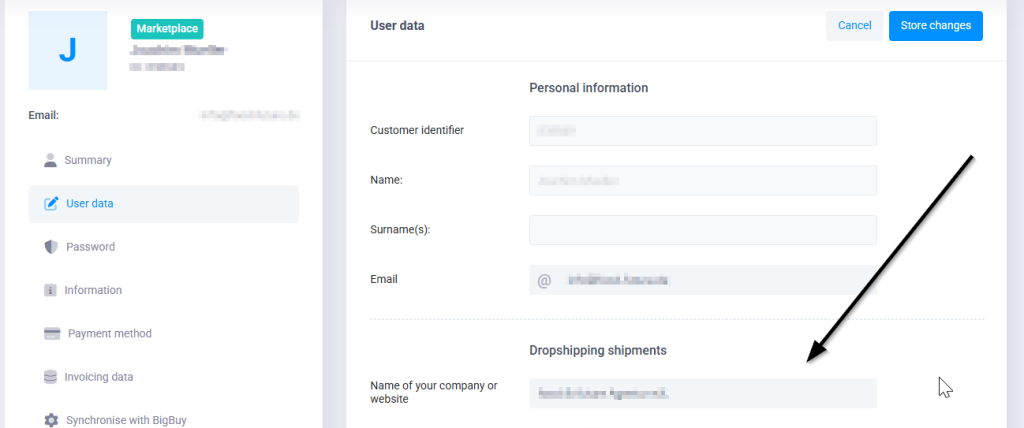
Task: Click the User data edit icon
Action: [51, 204]
